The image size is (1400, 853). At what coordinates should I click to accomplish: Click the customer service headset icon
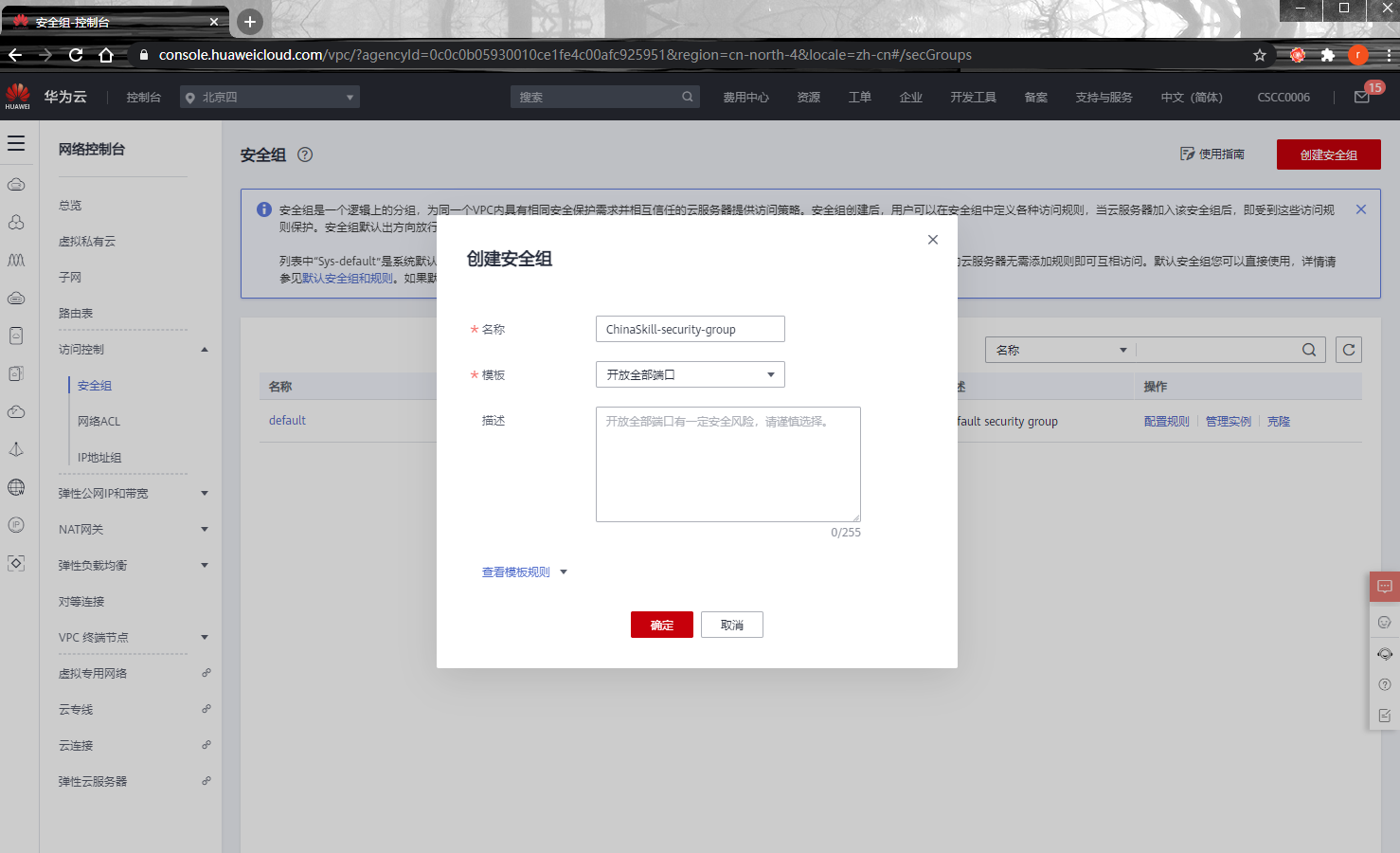pyautogui.click(x=1385, y=654)
